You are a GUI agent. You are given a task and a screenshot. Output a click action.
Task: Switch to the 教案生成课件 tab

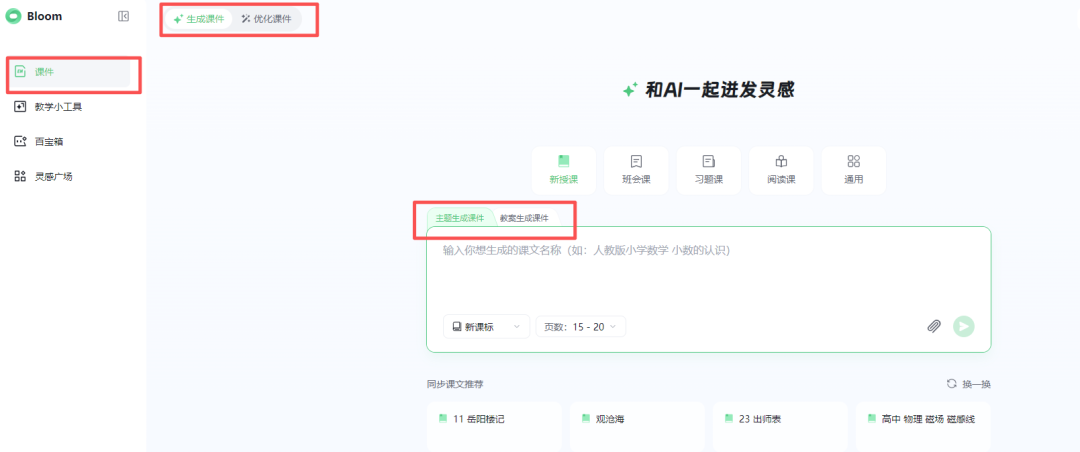(x=524, y=218)
